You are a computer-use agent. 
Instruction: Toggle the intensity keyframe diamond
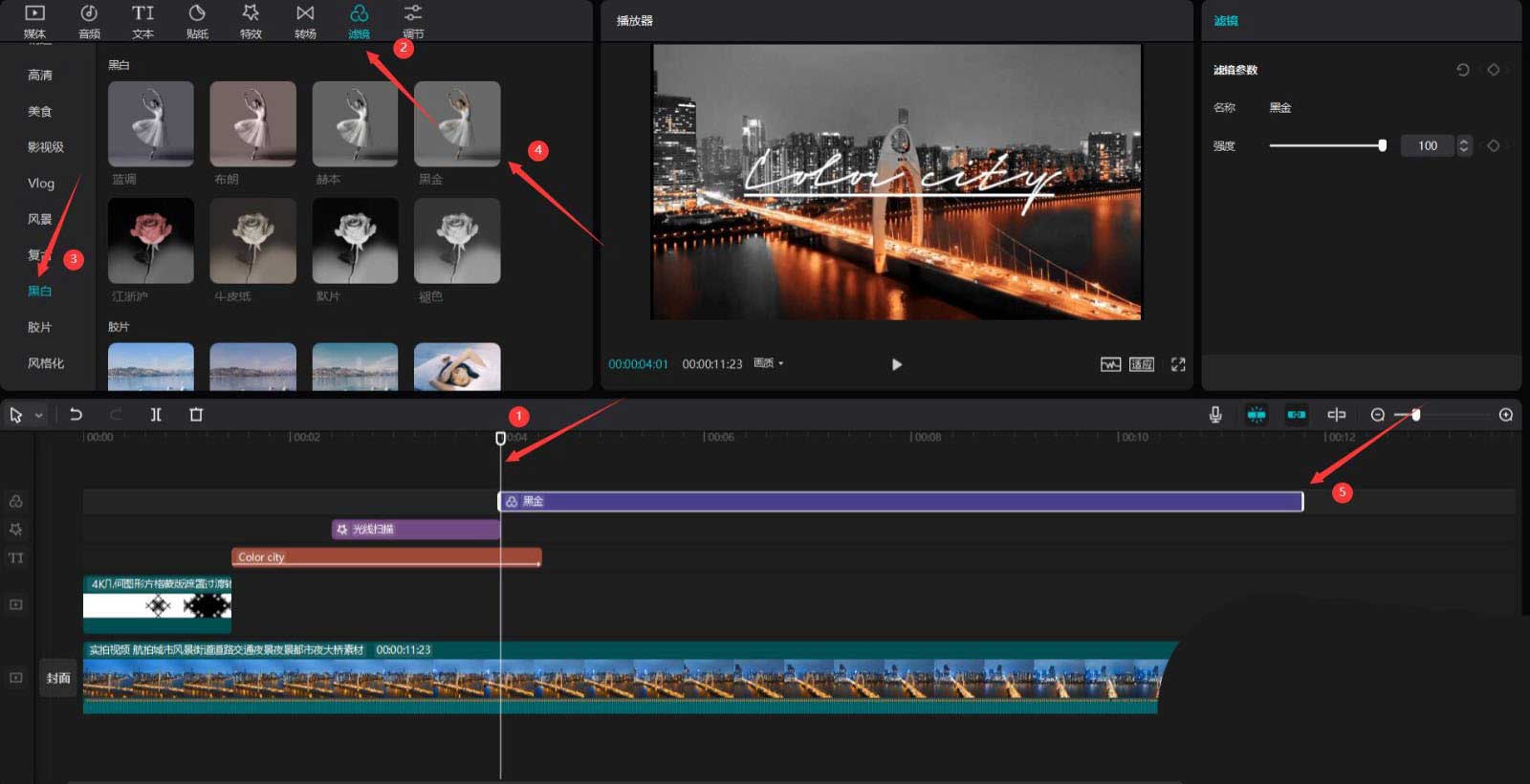1493,146
